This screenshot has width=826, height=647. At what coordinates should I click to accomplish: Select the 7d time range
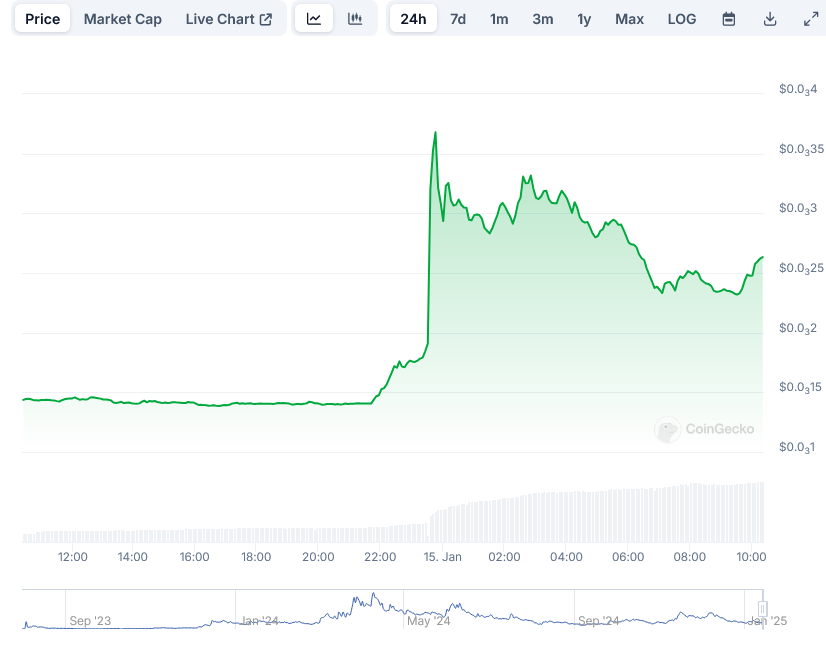tap(458, 19)
